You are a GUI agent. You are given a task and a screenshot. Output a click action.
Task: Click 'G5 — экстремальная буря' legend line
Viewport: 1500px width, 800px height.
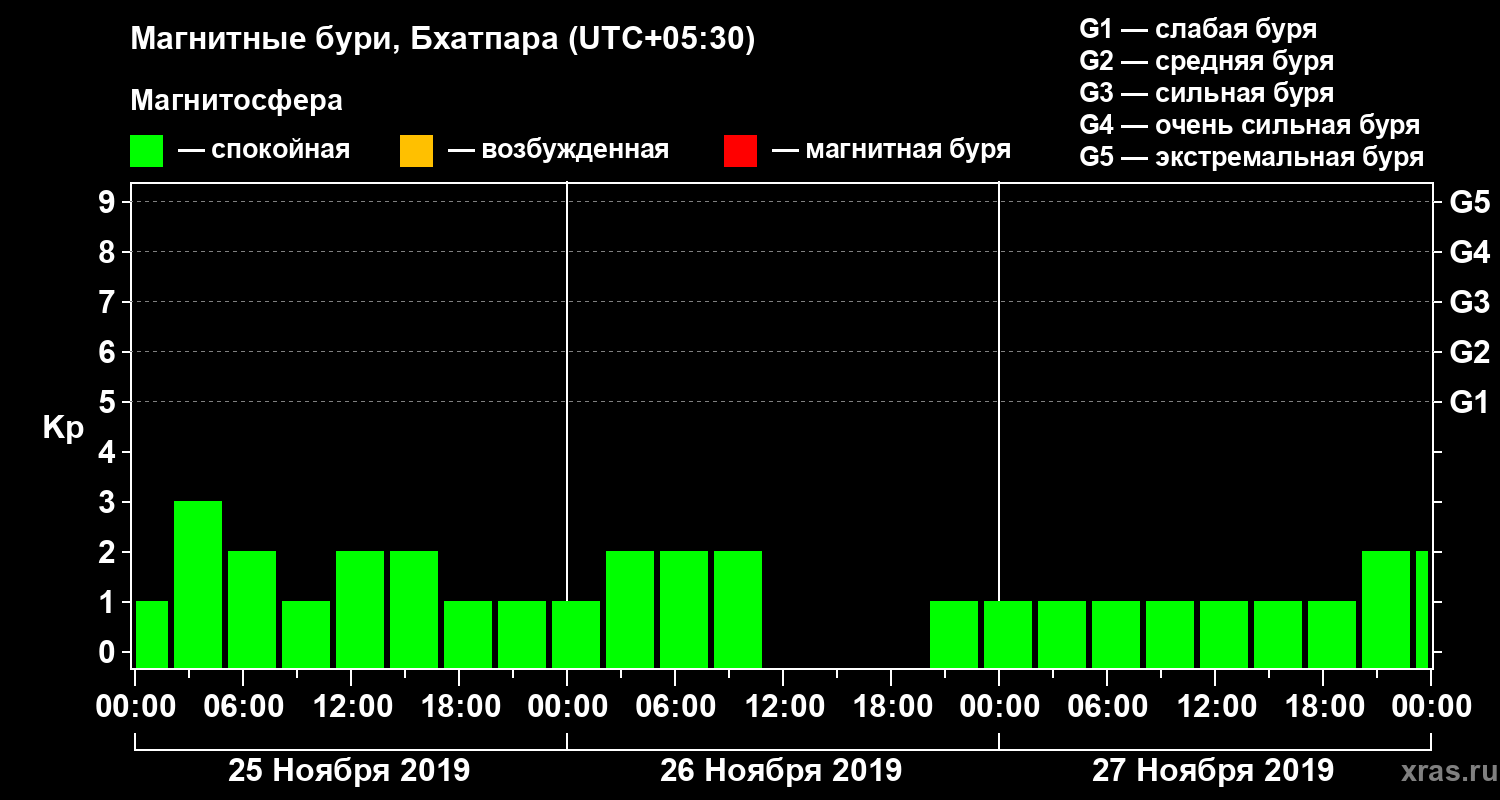click(1251, 157)
